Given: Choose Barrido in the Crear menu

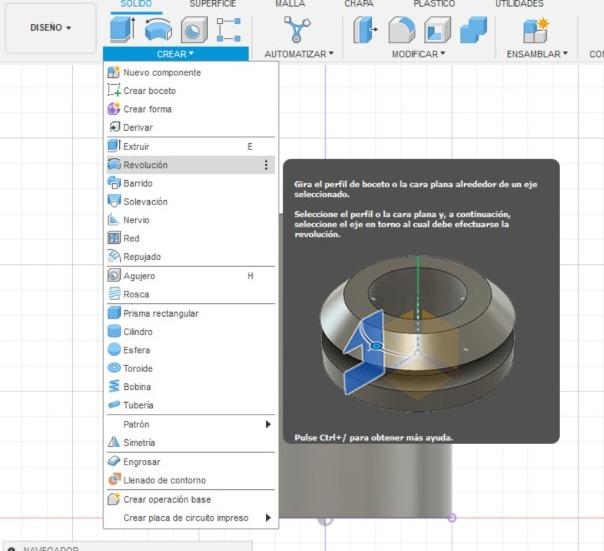Looking at the screenshot, I should click(x=138, y=184).
